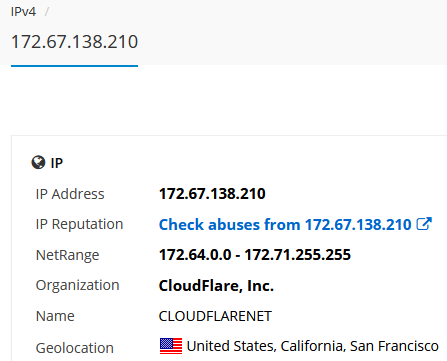Select the bold IP address value 172.67.138.210
Viewport: 447px width, 361px height.
(212, 194)
